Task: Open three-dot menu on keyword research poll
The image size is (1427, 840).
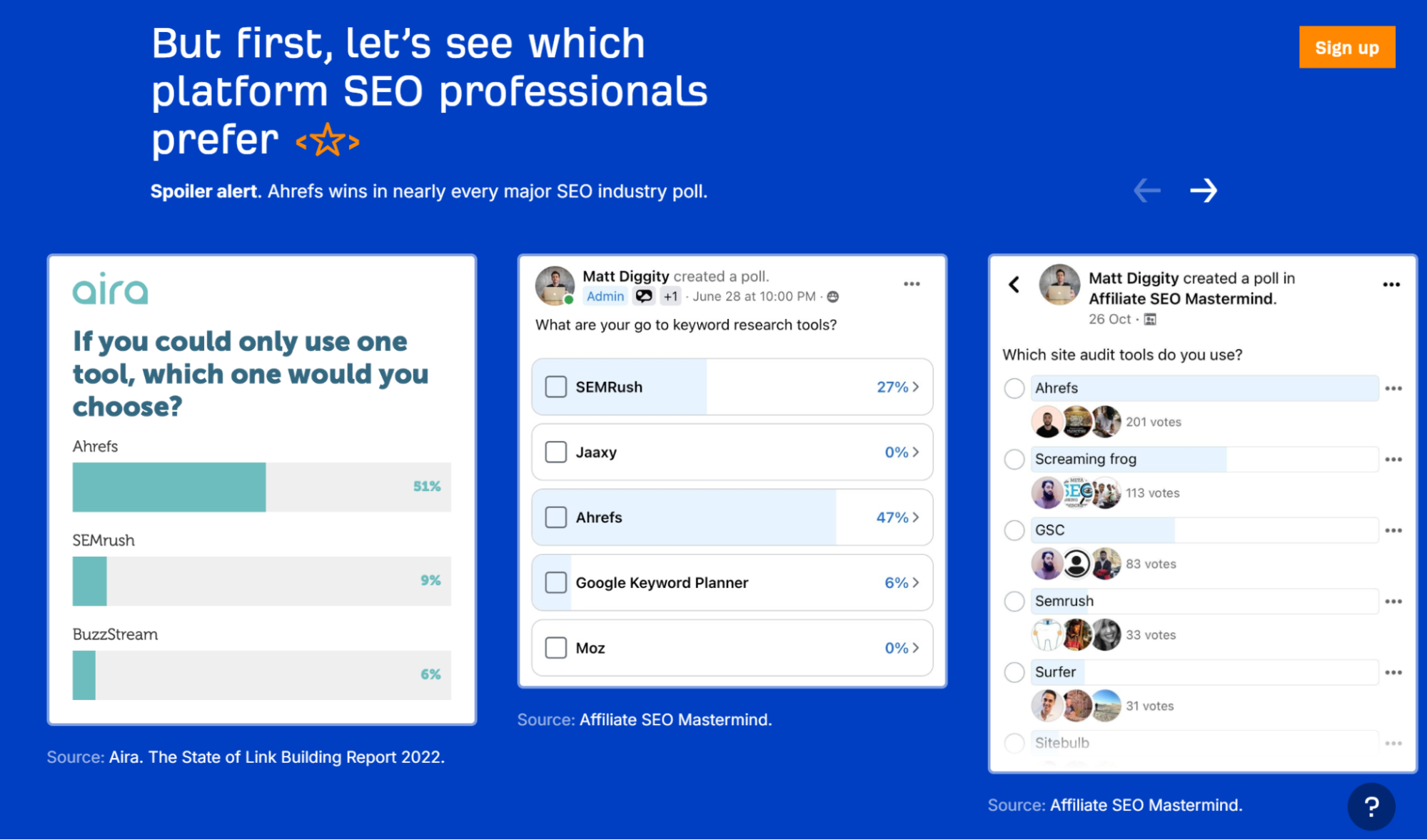Action: (x=912, y=284)
